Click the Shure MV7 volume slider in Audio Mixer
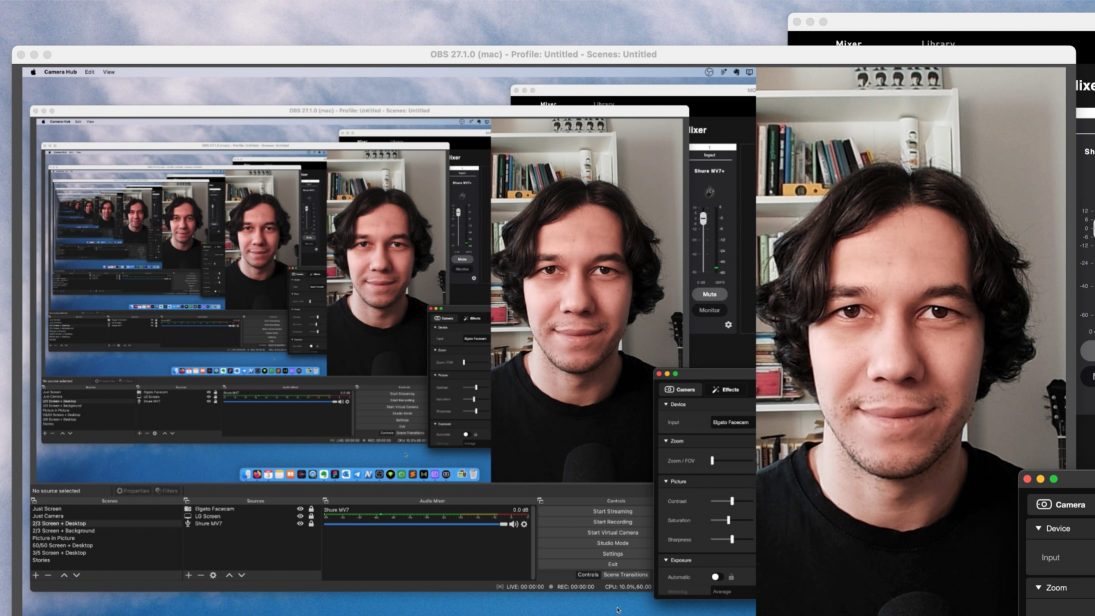The height and width of the screenshot is (616, 1095). click(416, 524)
